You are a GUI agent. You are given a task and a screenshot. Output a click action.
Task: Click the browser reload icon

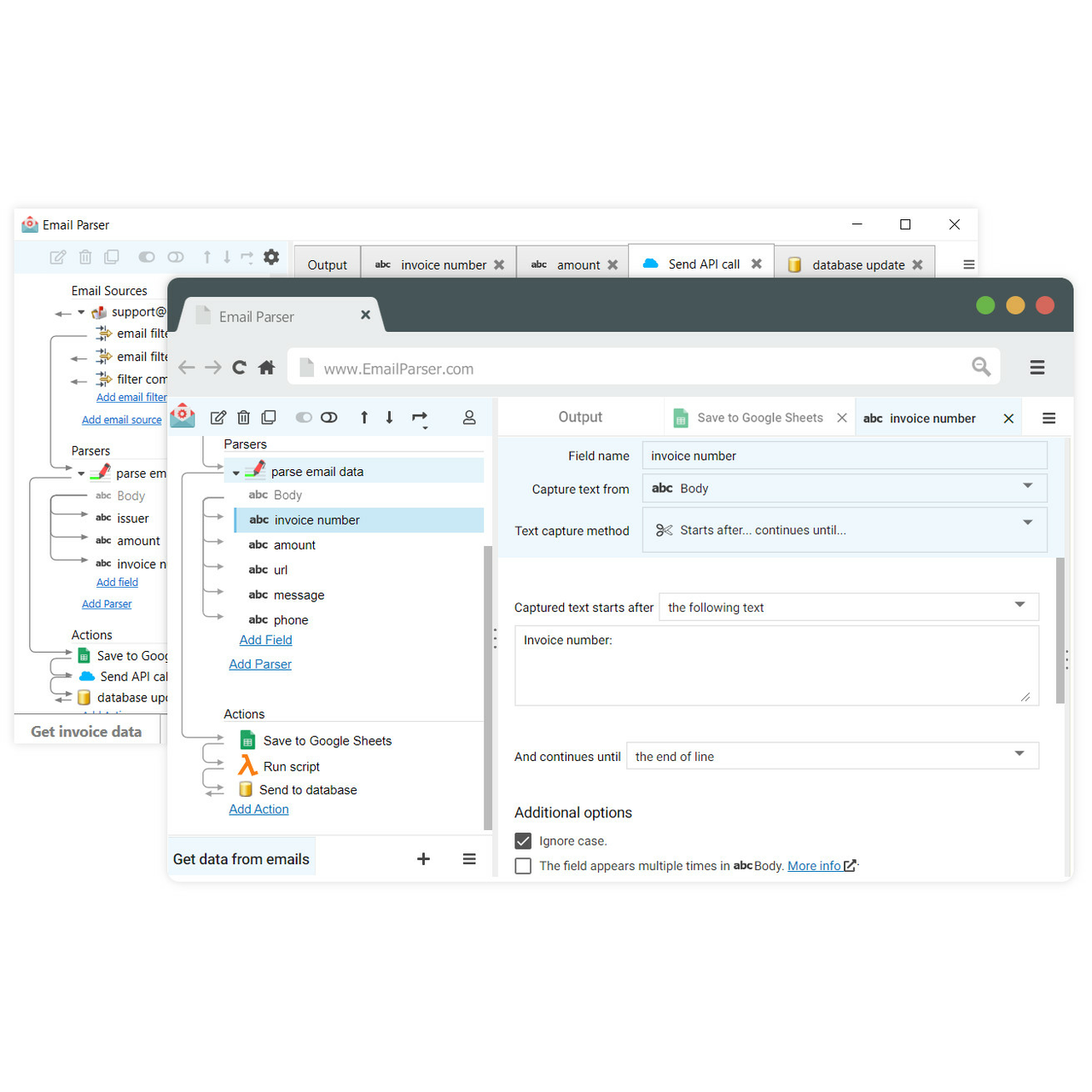click(x=240, y=368)
